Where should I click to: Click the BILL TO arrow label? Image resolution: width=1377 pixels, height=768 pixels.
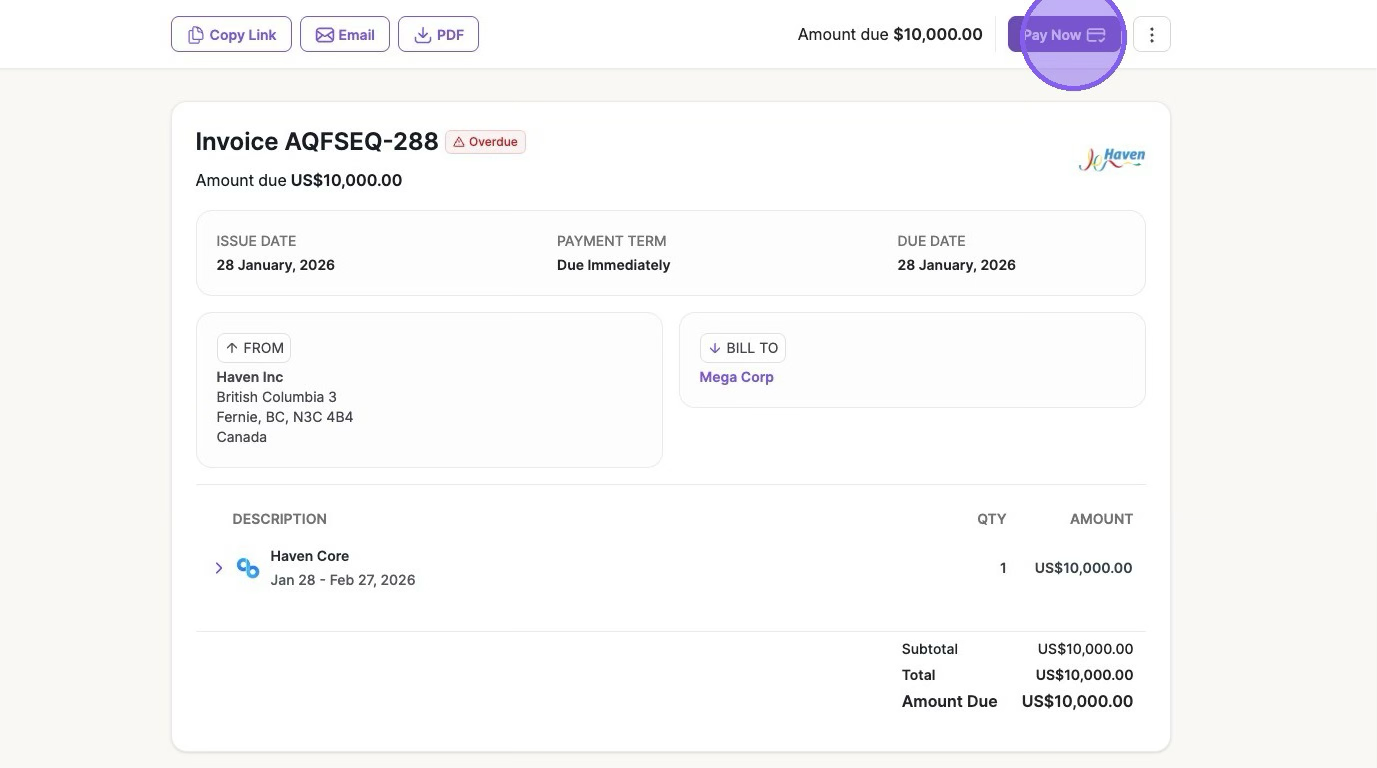click(742, 348)
